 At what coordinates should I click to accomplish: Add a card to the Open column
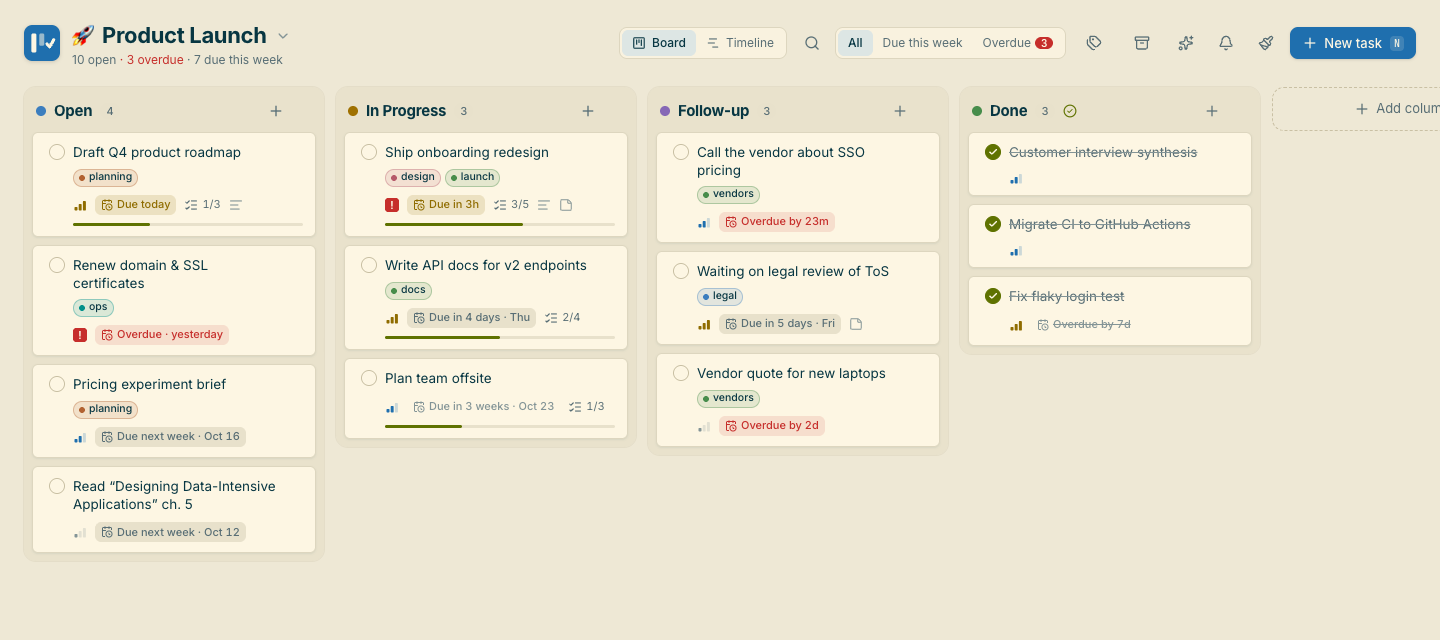pyautogui.click(x=276, y=111)
